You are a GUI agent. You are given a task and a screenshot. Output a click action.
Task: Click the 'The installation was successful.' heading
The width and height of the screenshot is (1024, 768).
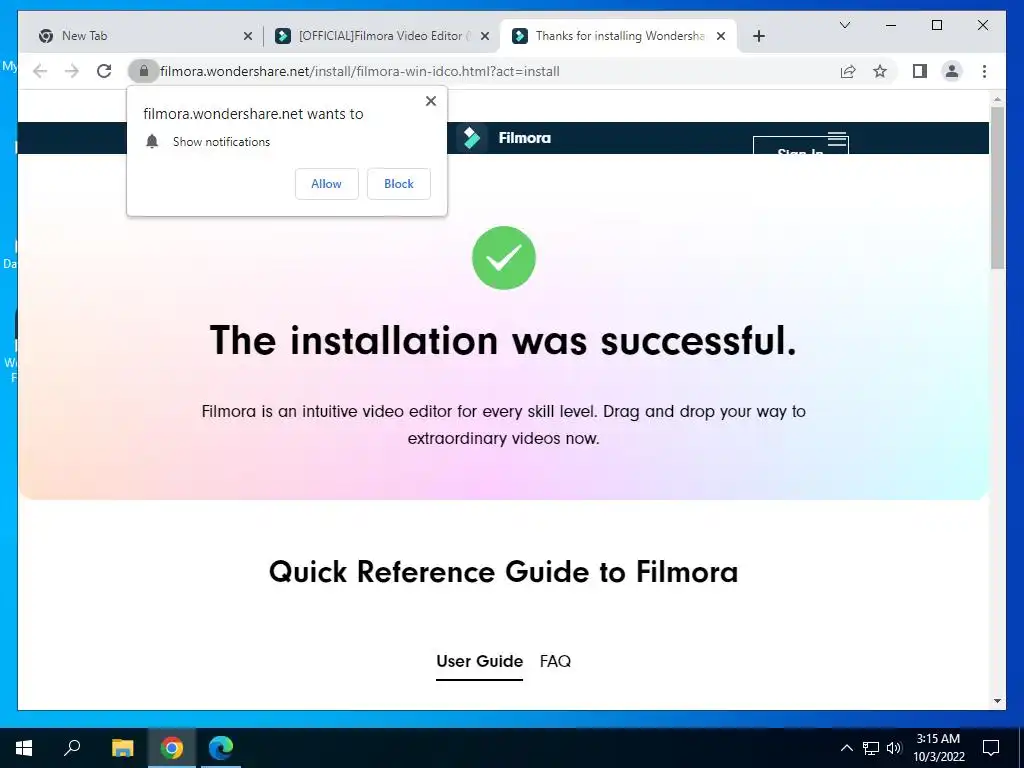(x=504, y=340)
